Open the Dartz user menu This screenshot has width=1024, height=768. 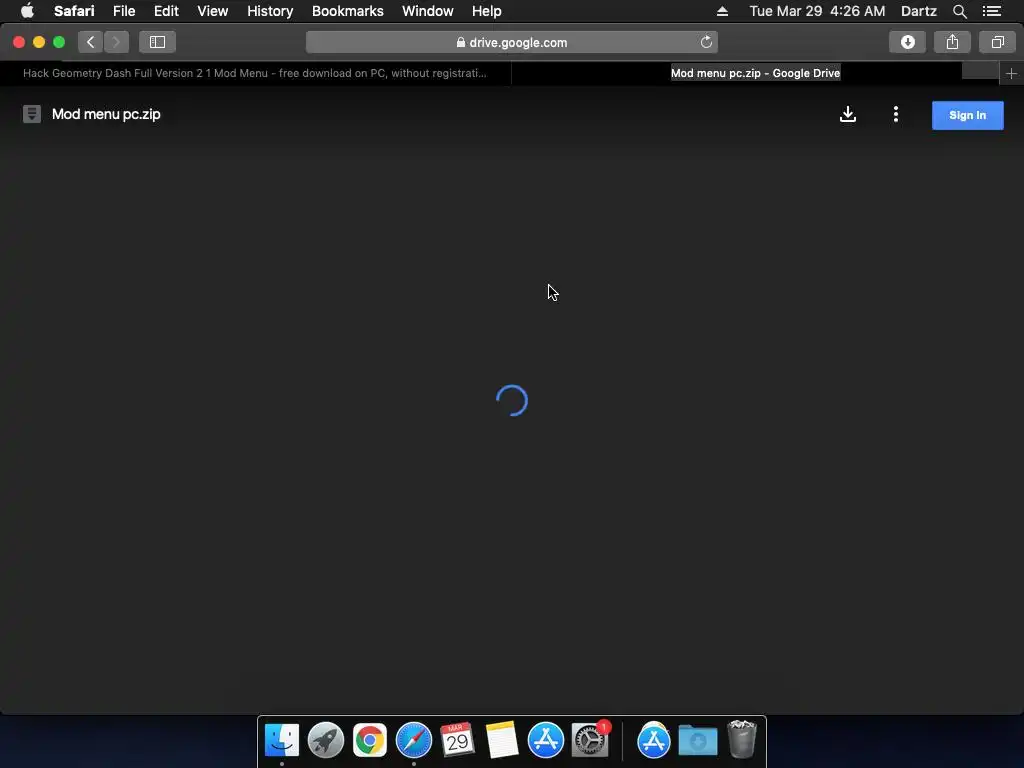pos(918,11)
